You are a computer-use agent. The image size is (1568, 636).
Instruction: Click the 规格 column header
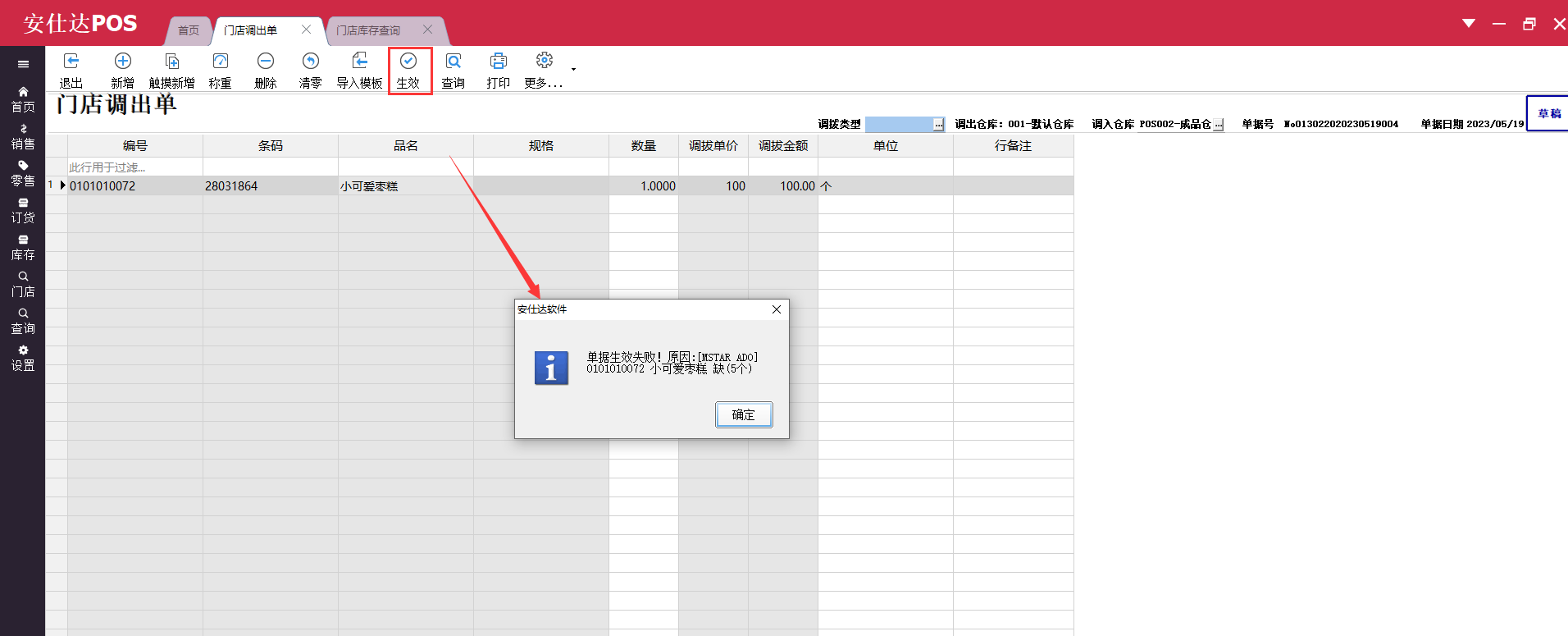541,145
